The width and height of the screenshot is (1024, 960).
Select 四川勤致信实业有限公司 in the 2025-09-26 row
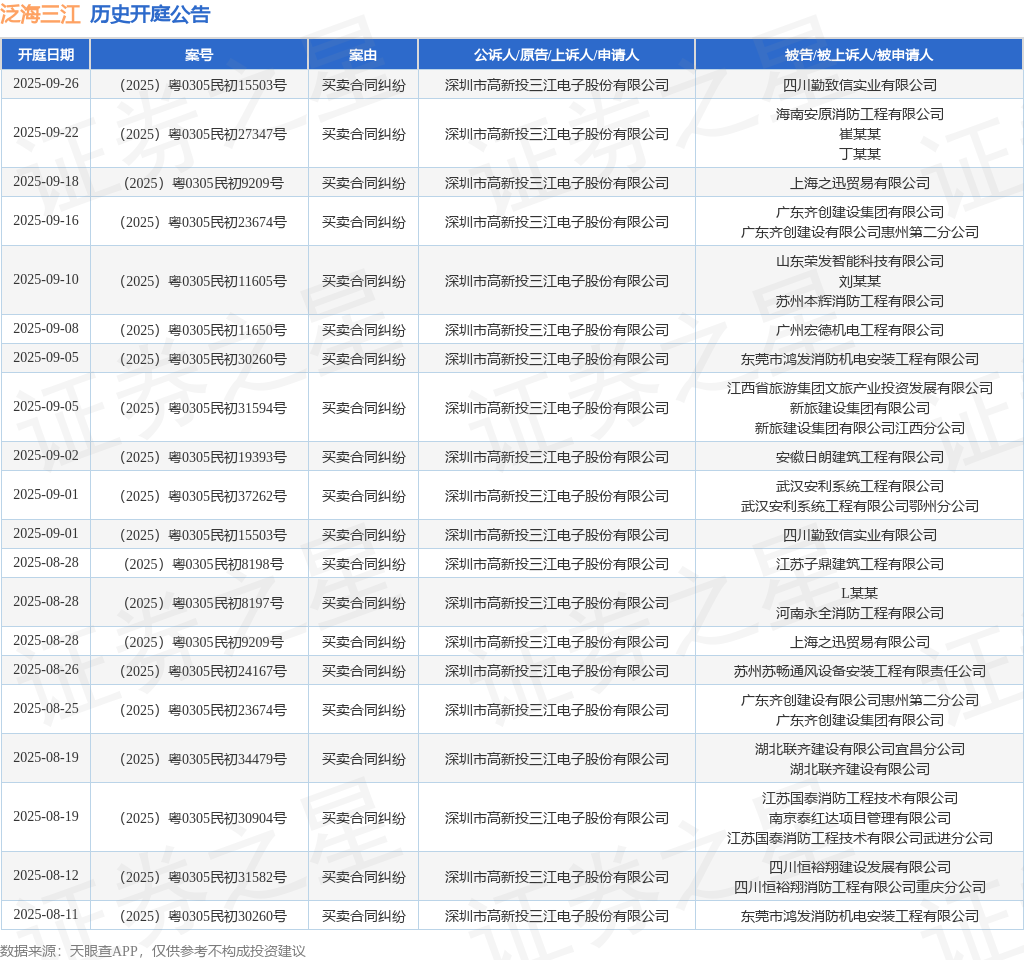coord(859,85)
